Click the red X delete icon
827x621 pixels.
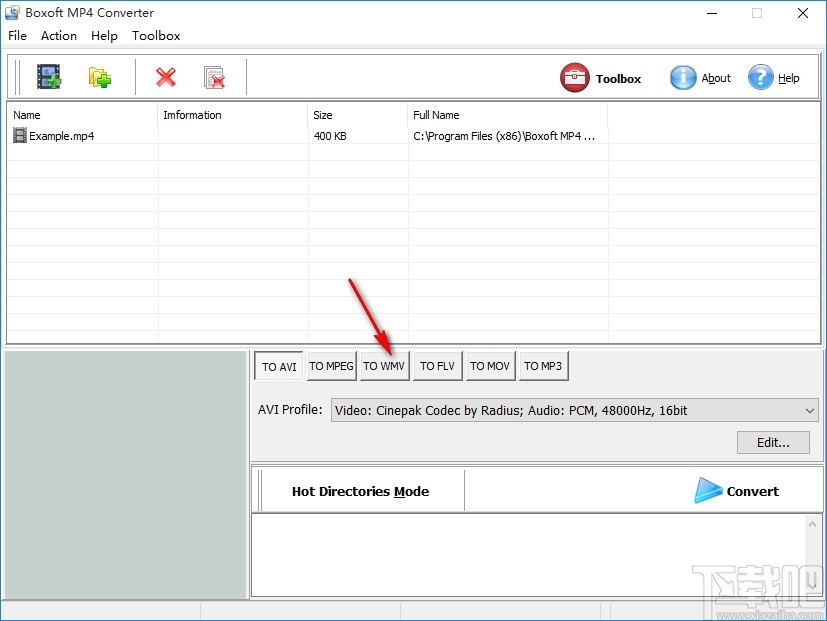click(x=165, y=76)
